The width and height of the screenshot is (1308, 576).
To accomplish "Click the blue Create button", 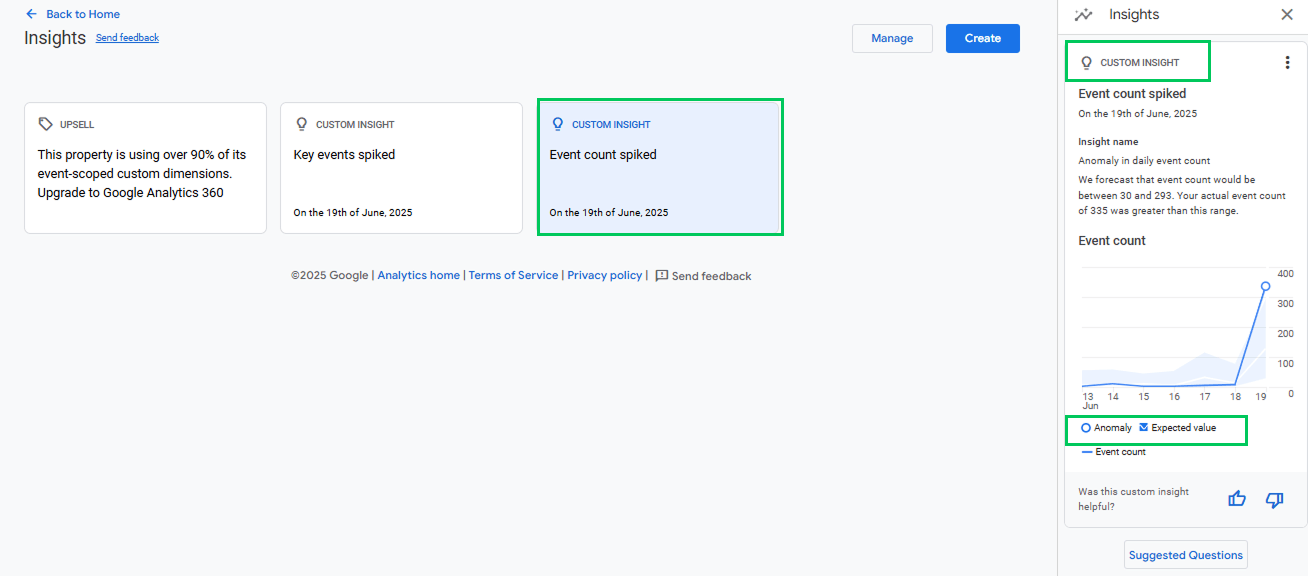I will pos(983,38).
